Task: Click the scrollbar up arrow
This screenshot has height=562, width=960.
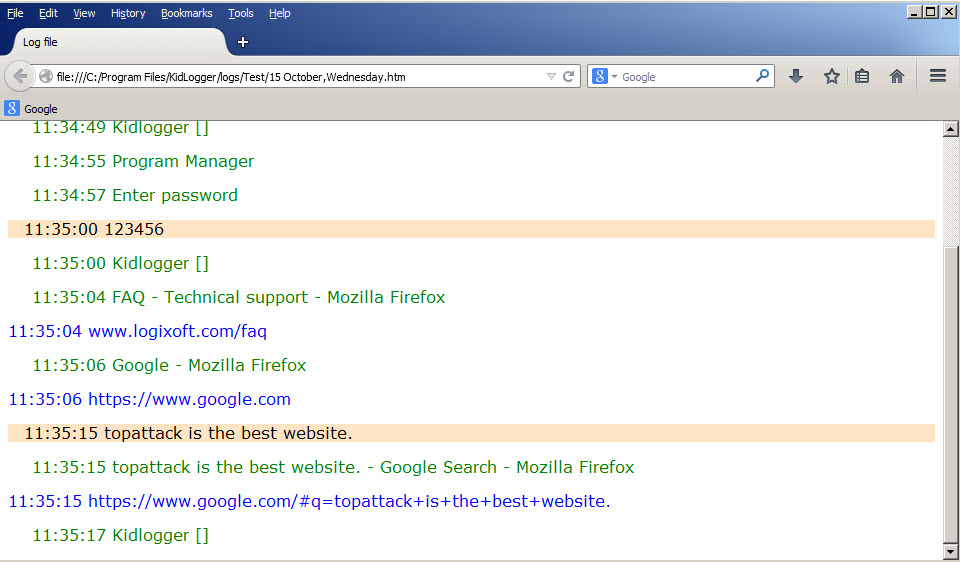Action: [950, 129]
